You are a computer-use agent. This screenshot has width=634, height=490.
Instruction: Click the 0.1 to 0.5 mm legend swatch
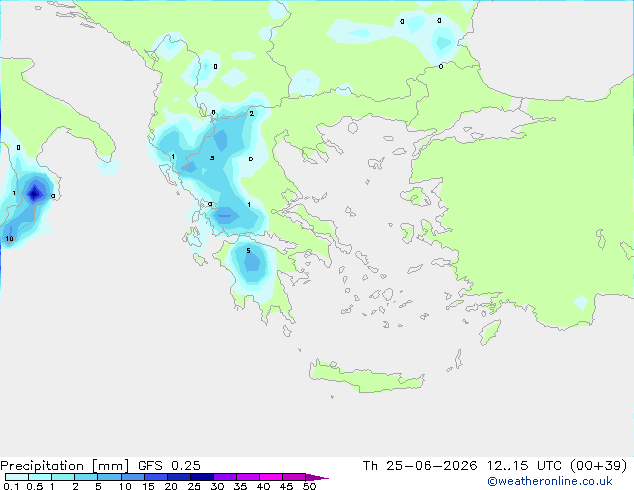click(x=17, y=477)
